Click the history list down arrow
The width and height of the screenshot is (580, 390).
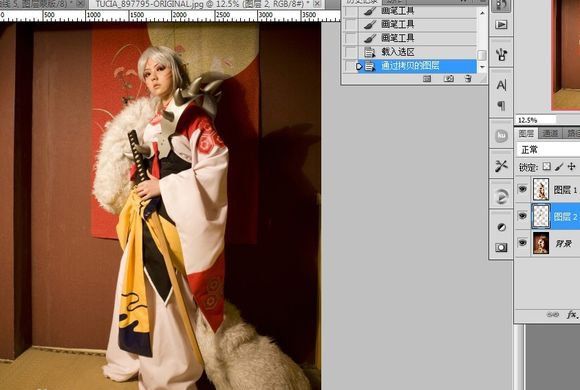click(x=482, y=67)
